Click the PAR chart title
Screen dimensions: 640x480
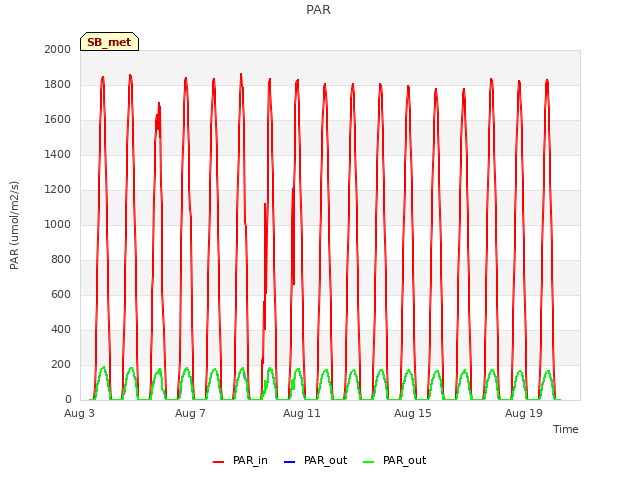(x=318, y=10)
